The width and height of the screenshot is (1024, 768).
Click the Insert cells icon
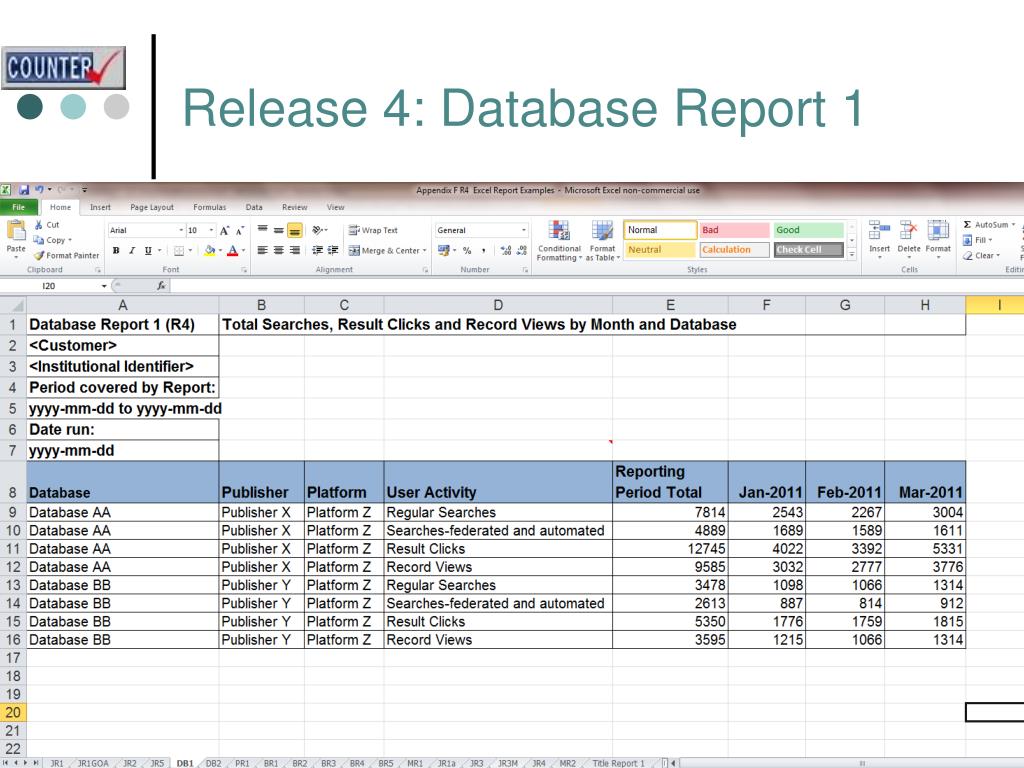[879, 230]
